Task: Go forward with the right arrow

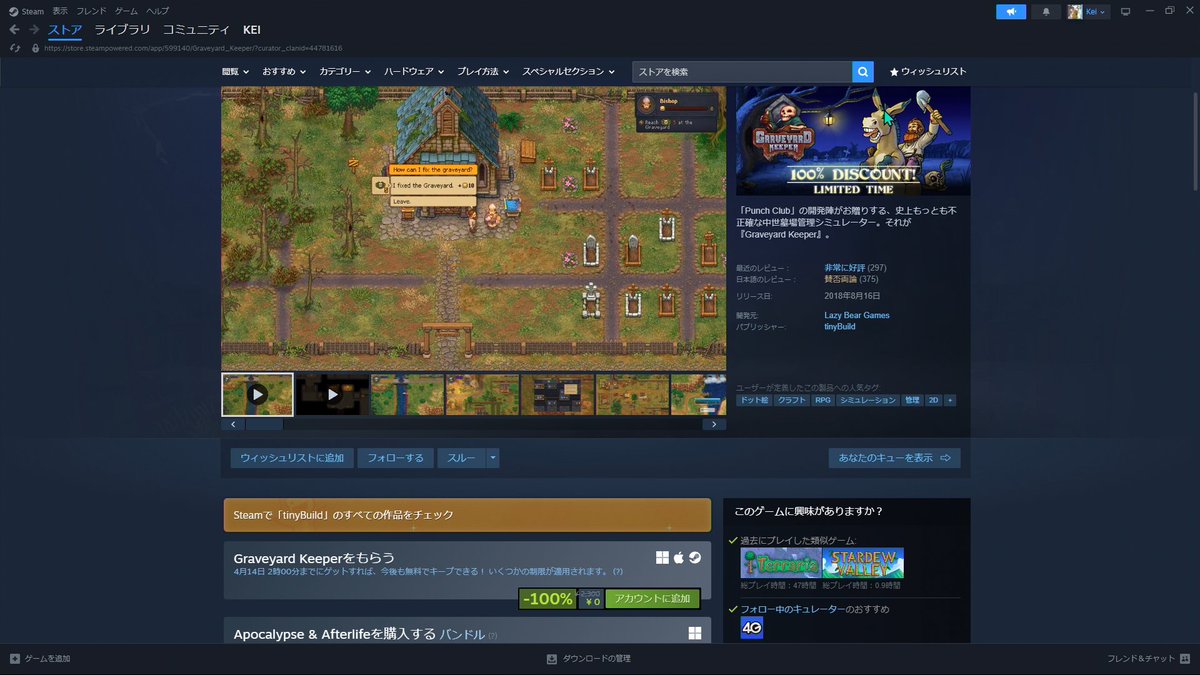Action: 34,29
